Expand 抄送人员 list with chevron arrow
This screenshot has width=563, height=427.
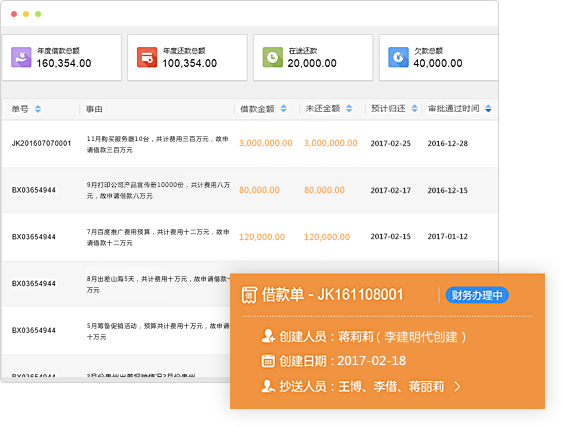coord(457,387)
